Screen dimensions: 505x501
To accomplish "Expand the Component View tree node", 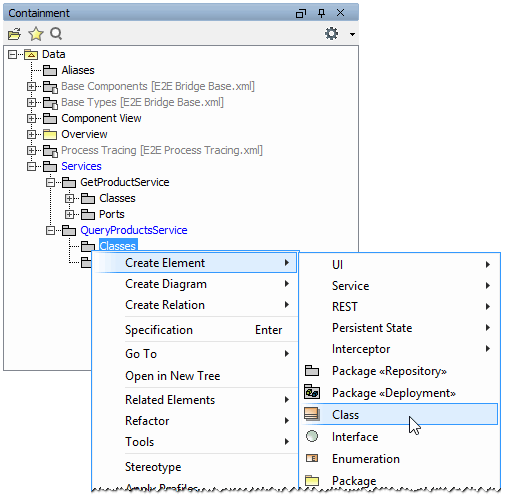I will point(31,118).
